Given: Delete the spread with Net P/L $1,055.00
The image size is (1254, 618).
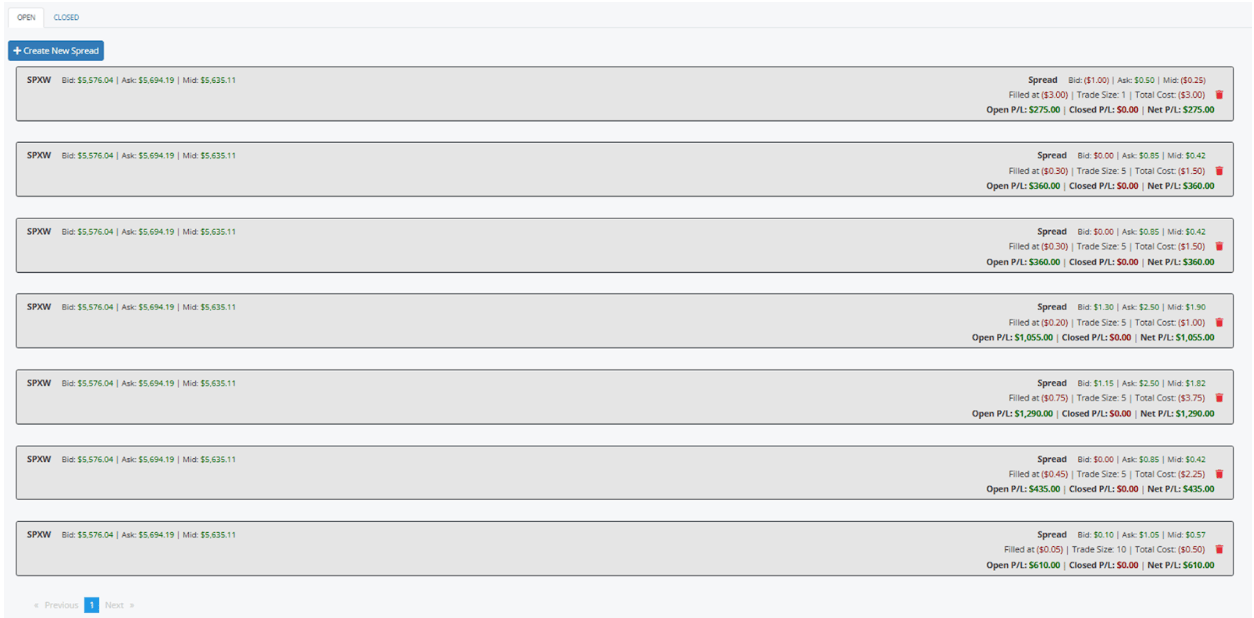Looking at the screenshot, I should (1219, 322).
